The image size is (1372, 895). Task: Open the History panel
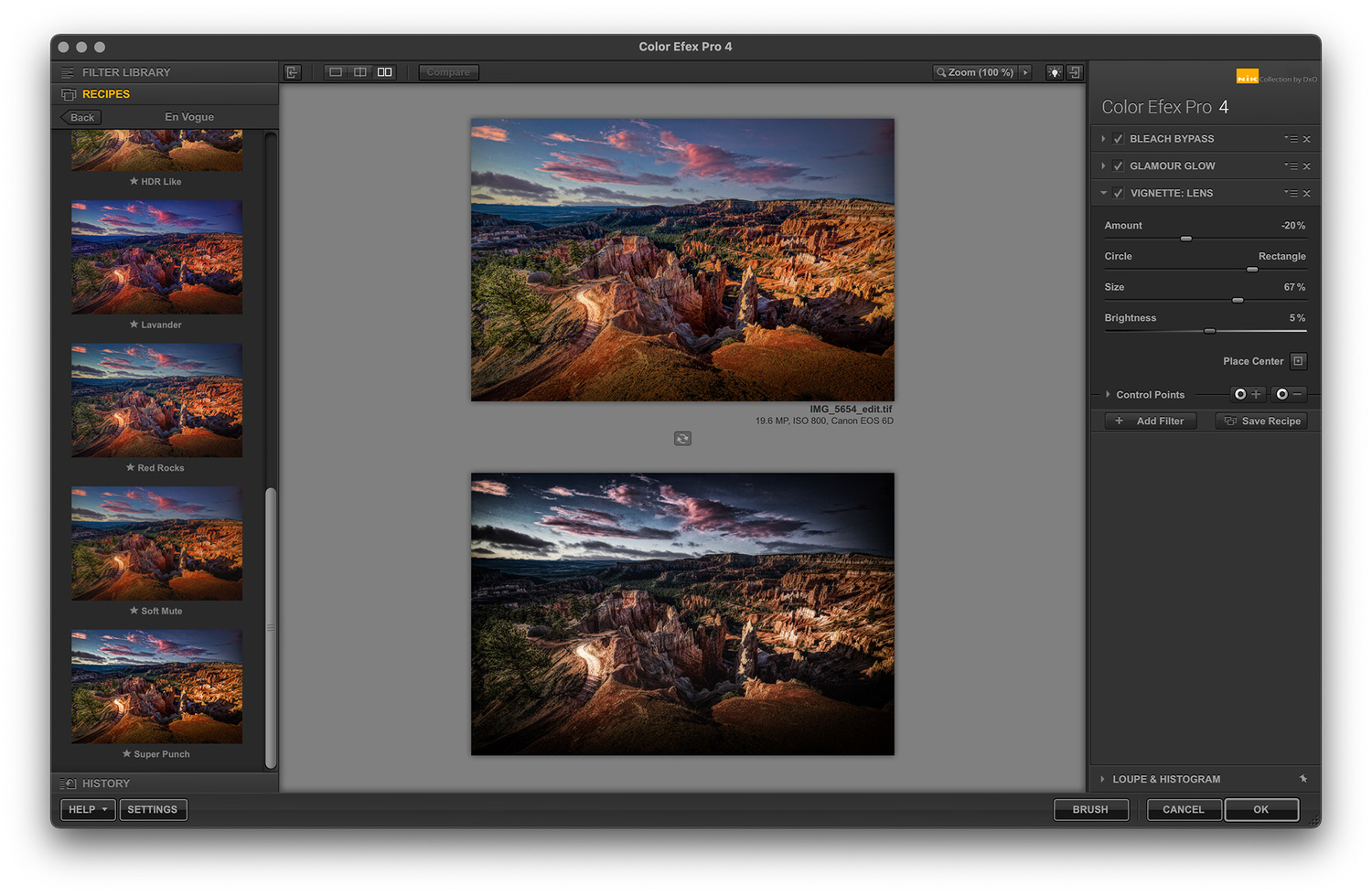(165, 783)
